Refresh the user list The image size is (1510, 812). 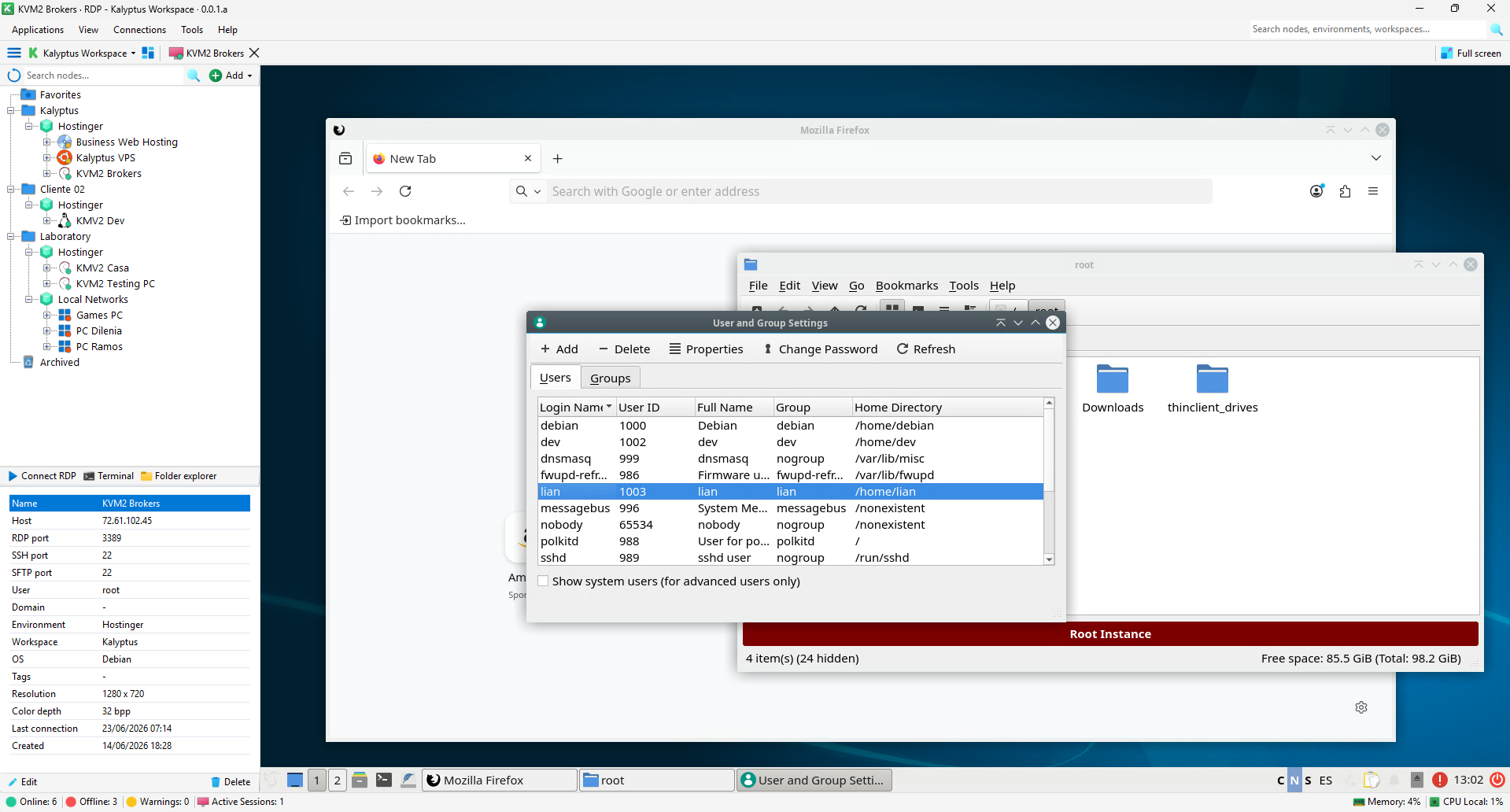point(925,349)
